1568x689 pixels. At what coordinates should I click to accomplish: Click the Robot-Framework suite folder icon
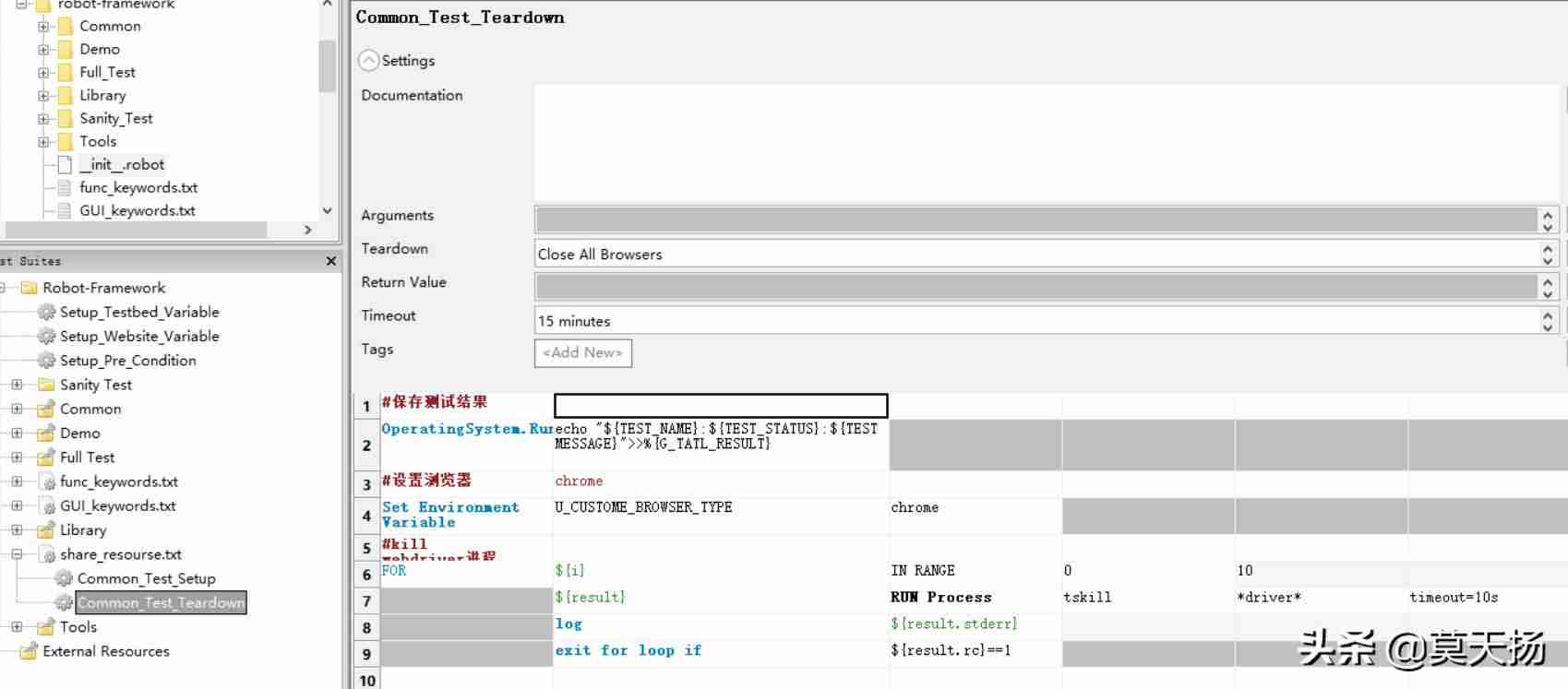click(x=29, y=288)
